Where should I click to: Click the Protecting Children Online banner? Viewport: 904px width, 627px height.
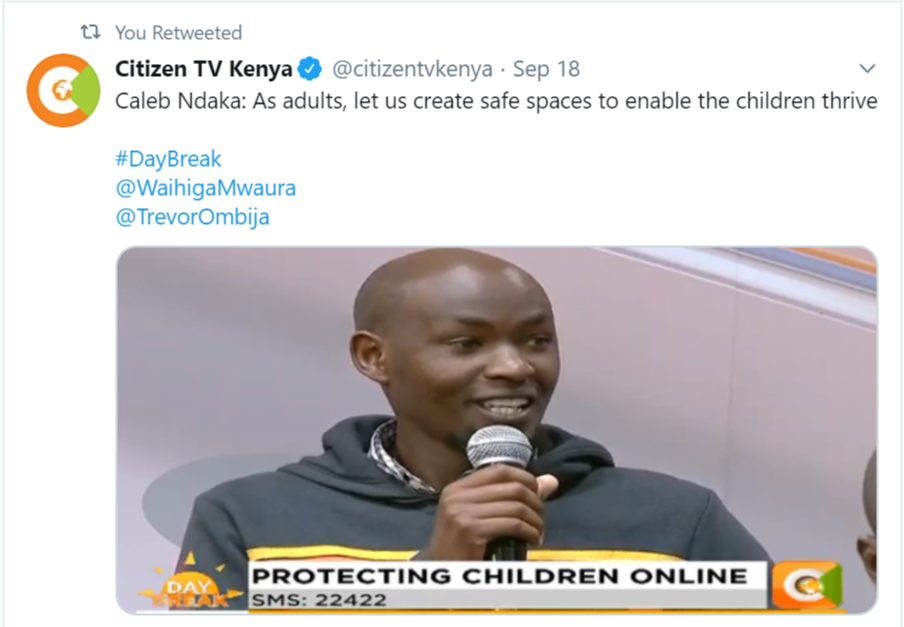(499, 576)
